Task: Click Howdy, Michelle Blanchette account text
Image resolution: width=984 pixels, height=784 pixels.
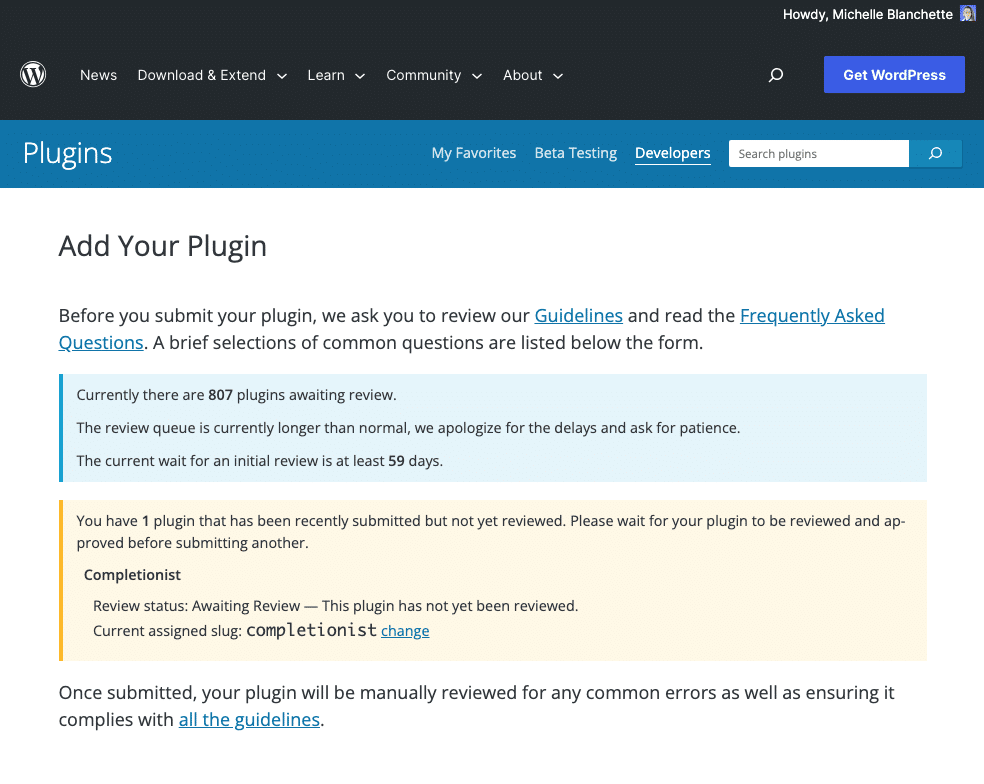Action: (867, 14)
